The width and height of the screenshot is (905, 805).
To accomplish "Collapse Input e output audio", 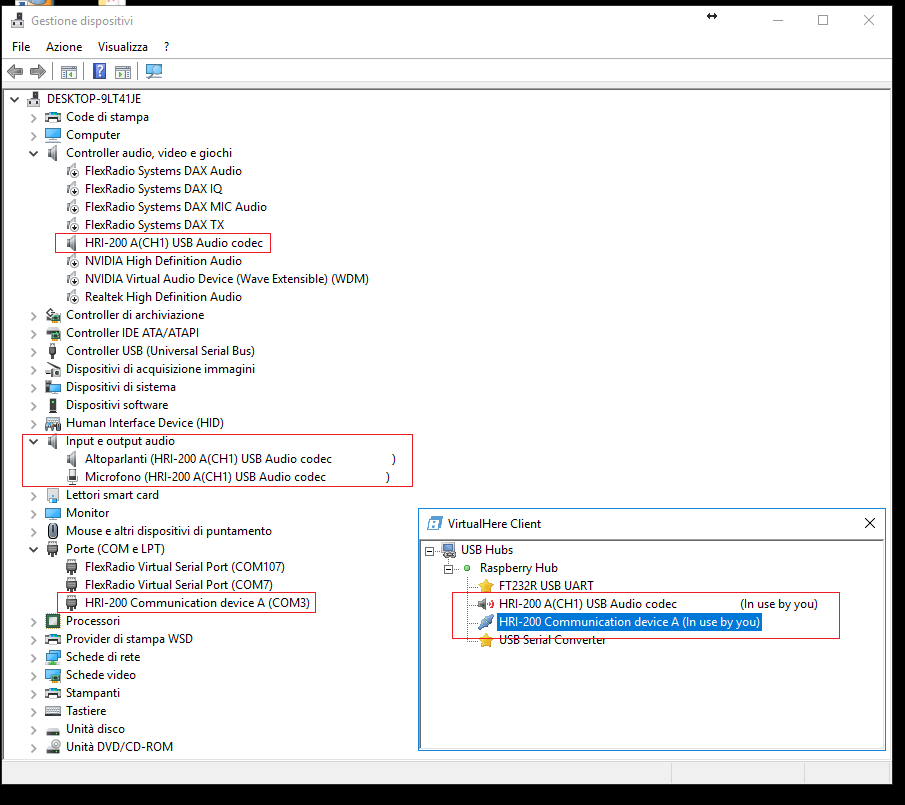I will 33,441.
